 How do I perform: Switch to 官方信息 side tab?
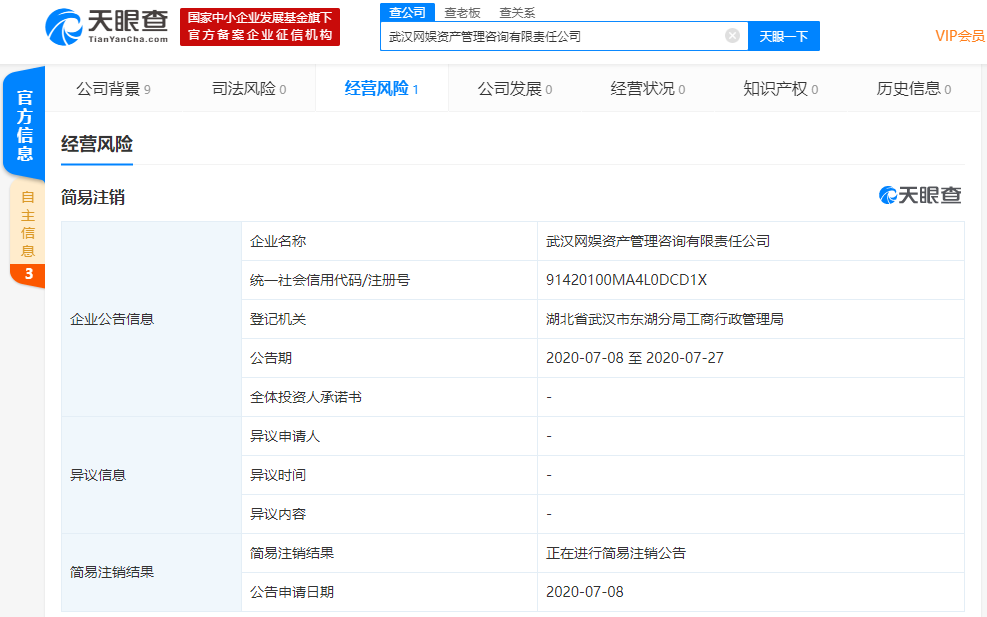pyautogui.click(x=25, y=124)
